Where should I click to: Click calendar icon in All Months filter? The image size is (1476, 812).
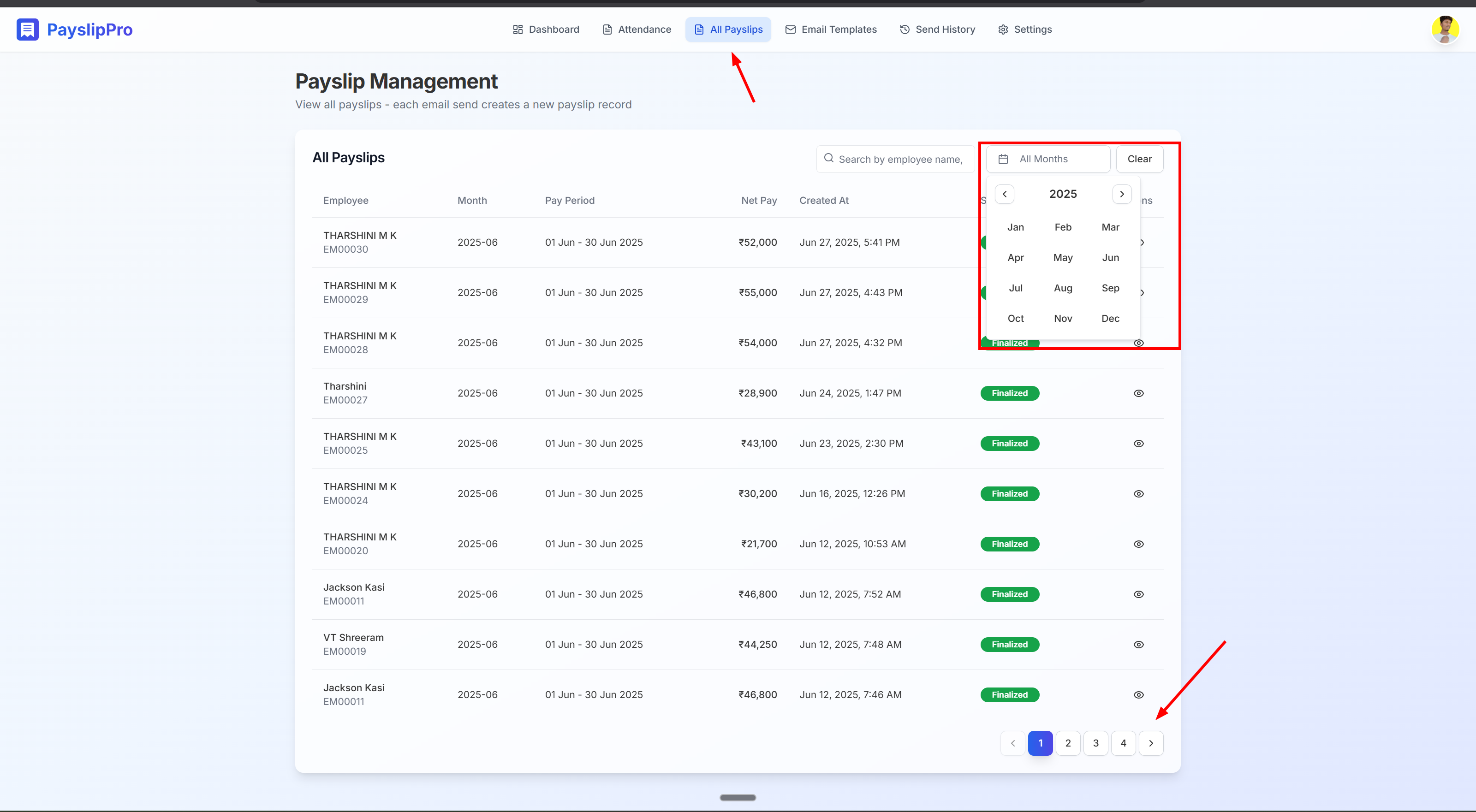pos(1003,159)
